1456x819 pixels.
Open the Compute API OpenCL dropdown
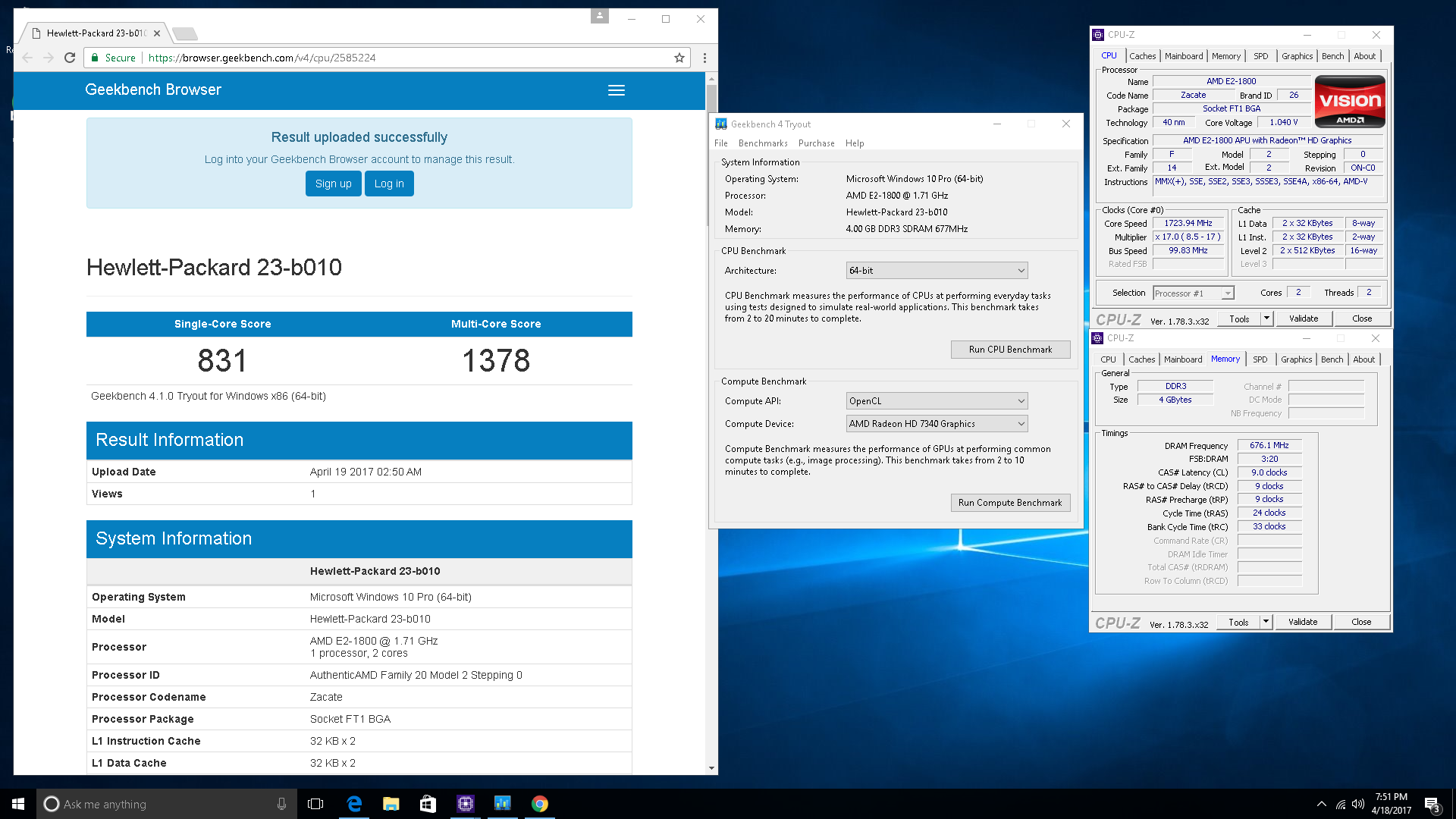pyautogui.click(x=937, y=401)
